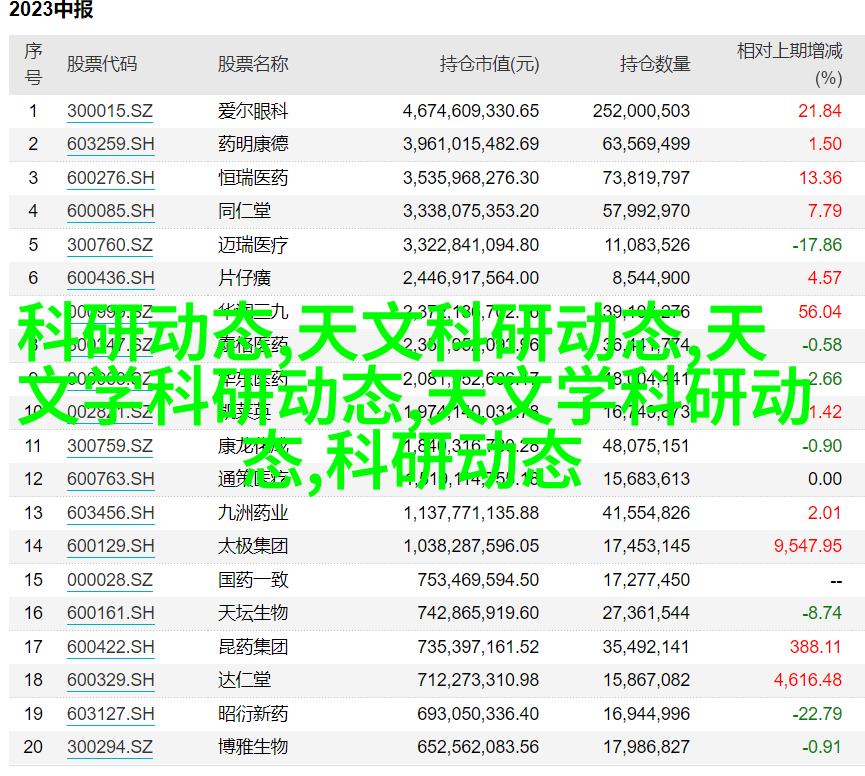This screenshot has width=865, height=776.
Task: Select holding quantity 252,000,503
Action: pos(641,111)
